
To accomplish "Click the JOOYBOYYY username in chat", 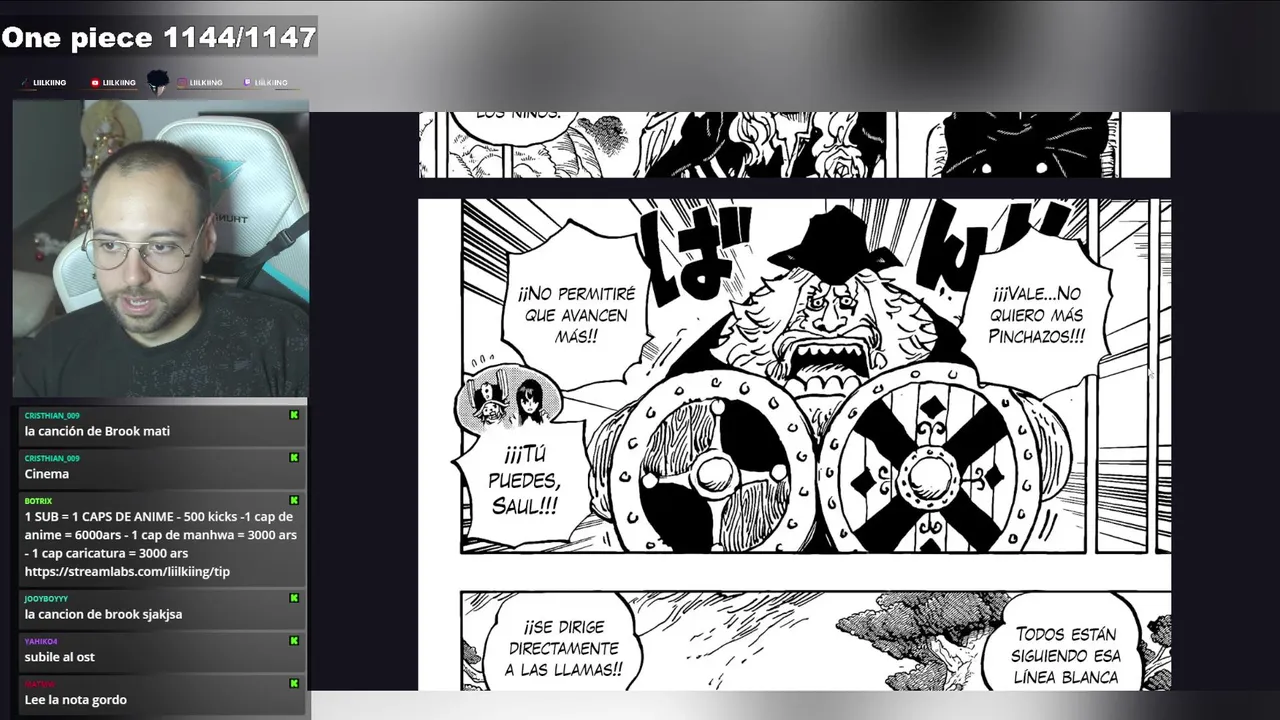I will click(46, 598).
